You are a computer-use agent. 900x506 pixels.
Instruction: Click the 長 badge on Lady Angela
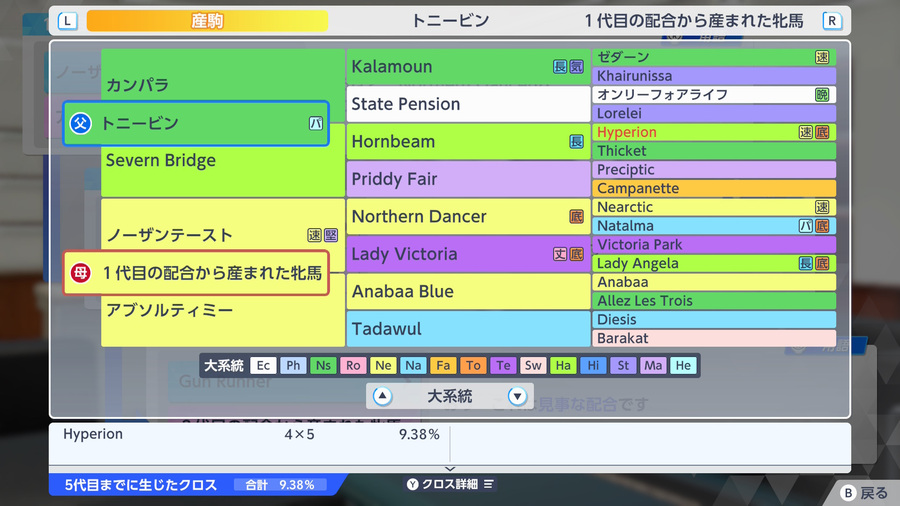805,263
